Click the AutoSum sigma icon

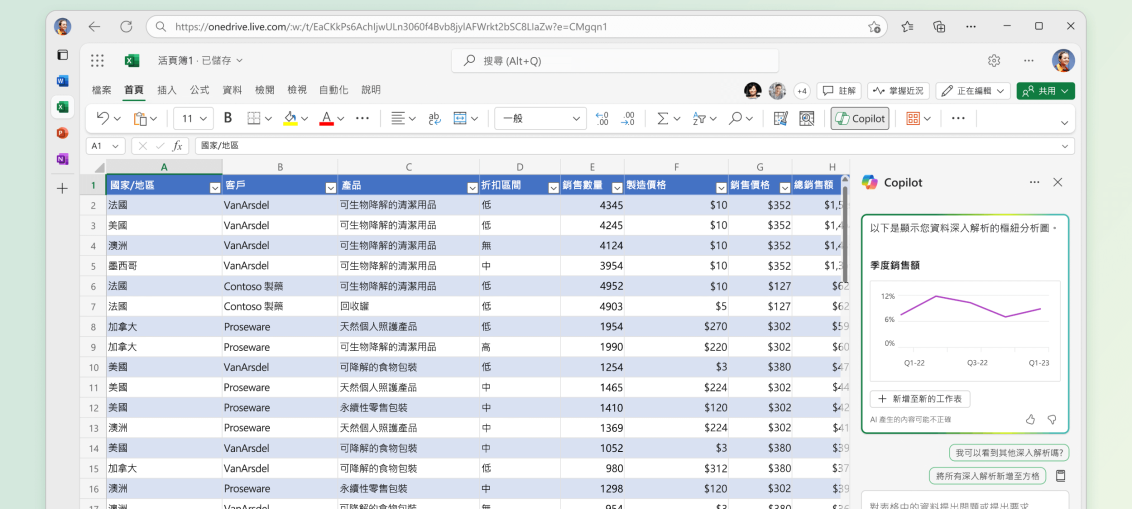[662, 118]
